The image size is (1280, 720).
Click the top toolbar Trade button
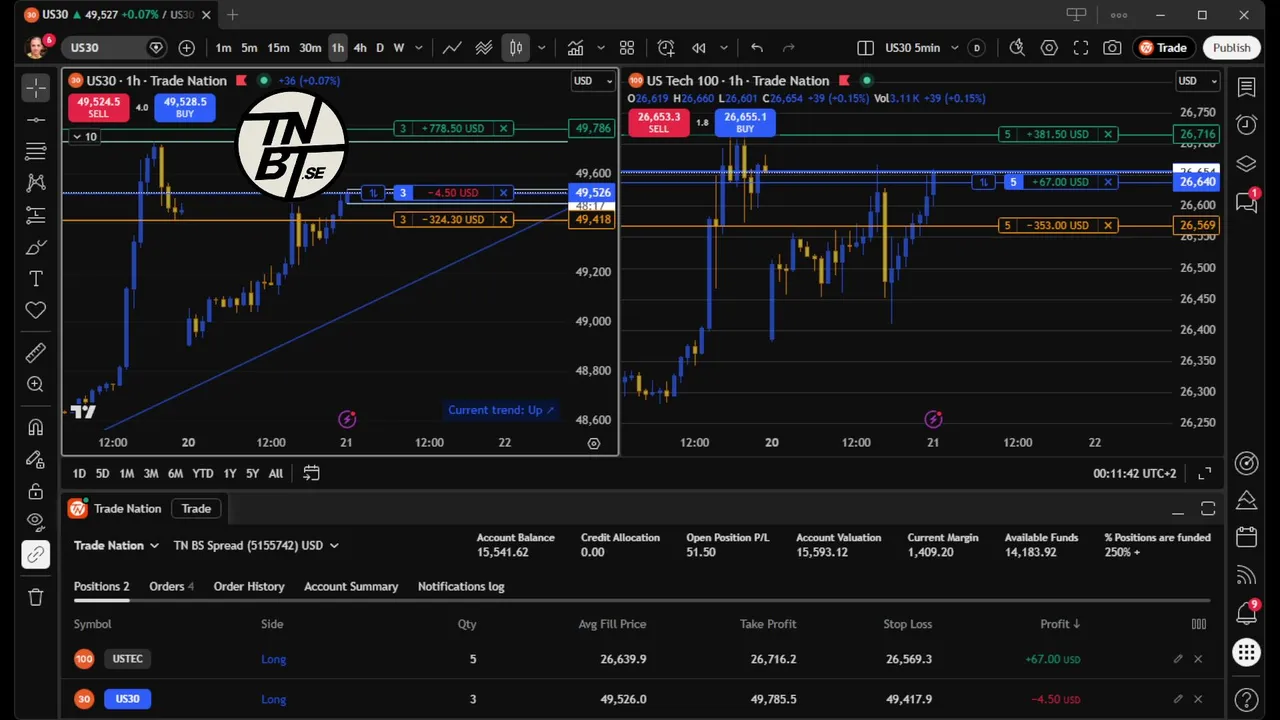coord(1162,48)
